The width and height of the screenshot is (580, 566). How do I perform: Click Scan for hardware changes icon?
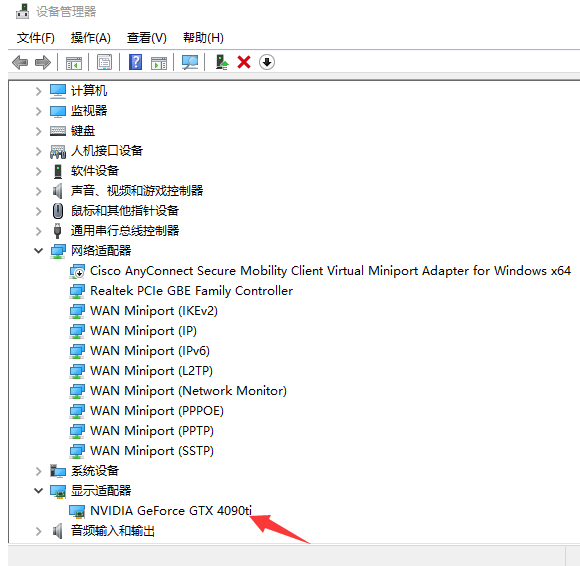[190, 62]
